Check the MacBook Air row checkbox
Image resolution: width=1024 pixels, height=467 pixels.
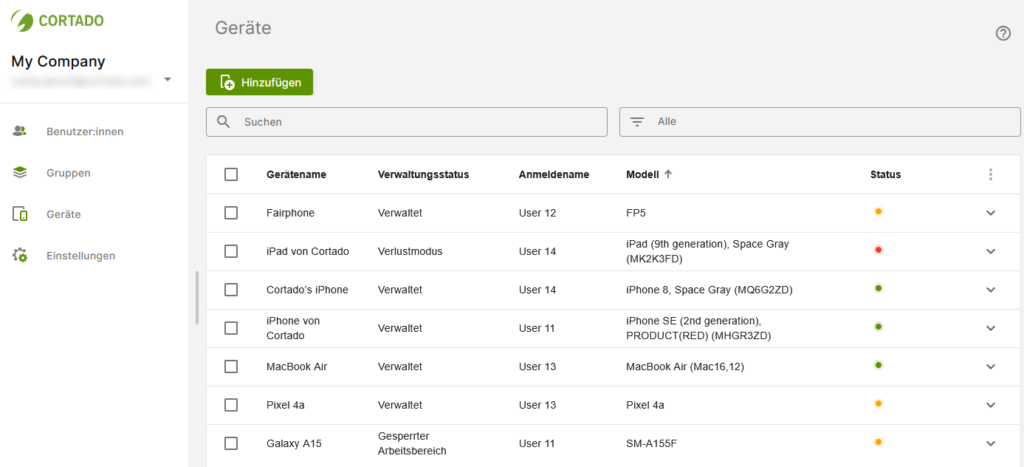[231, 367]
